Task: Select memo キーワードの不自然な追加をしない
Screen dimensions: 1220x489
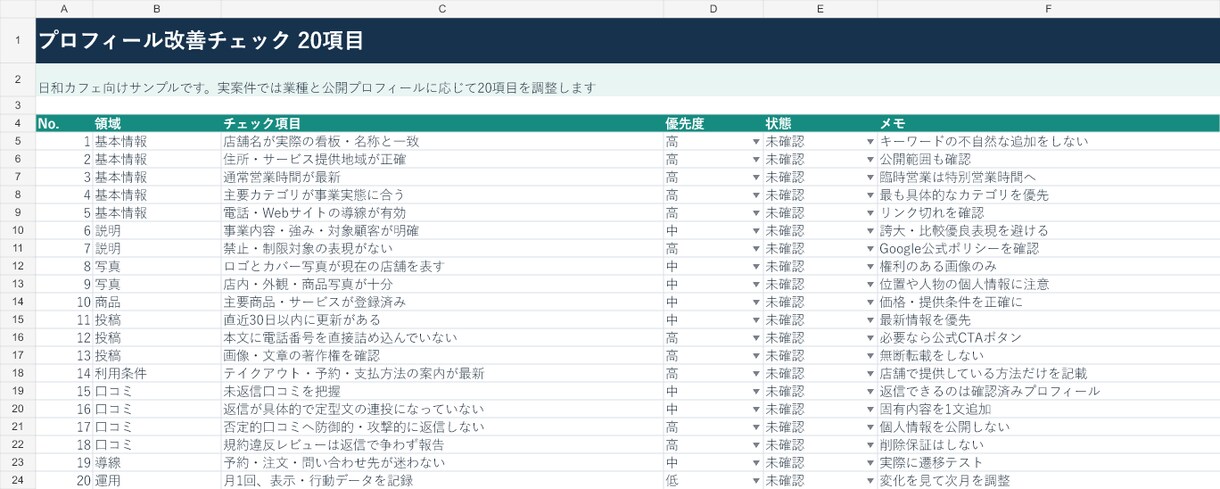Action: pos(1048,142)
